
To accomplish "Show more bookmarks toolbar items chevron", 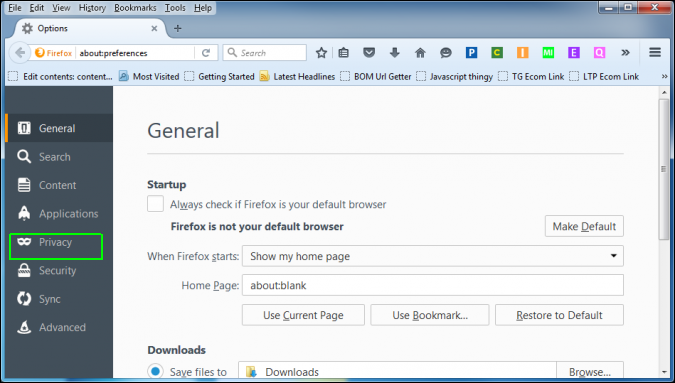I will pyautogui.click(x=665, y=77).
